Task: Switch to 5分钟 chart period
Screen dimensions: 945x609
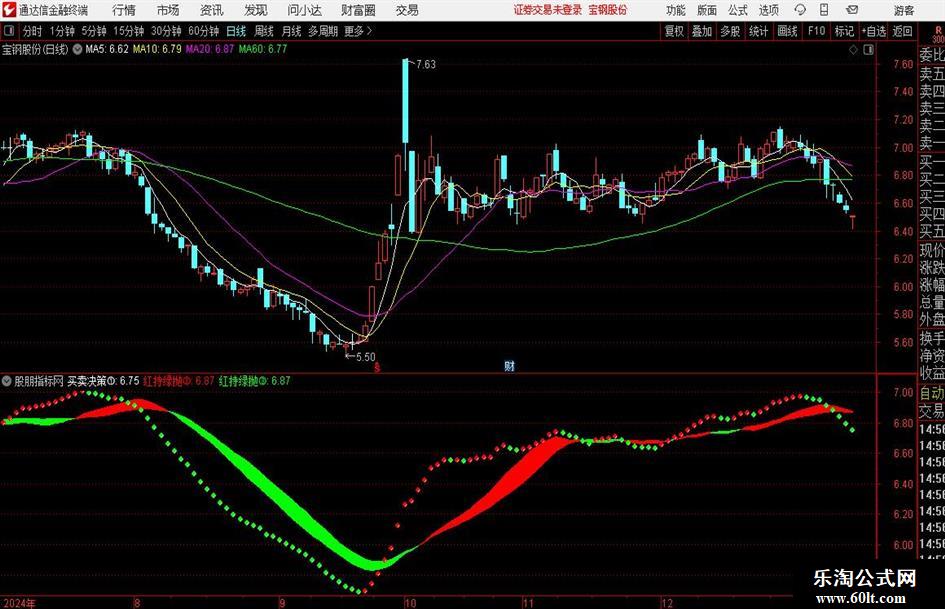Action: click(x=93, y=31)
